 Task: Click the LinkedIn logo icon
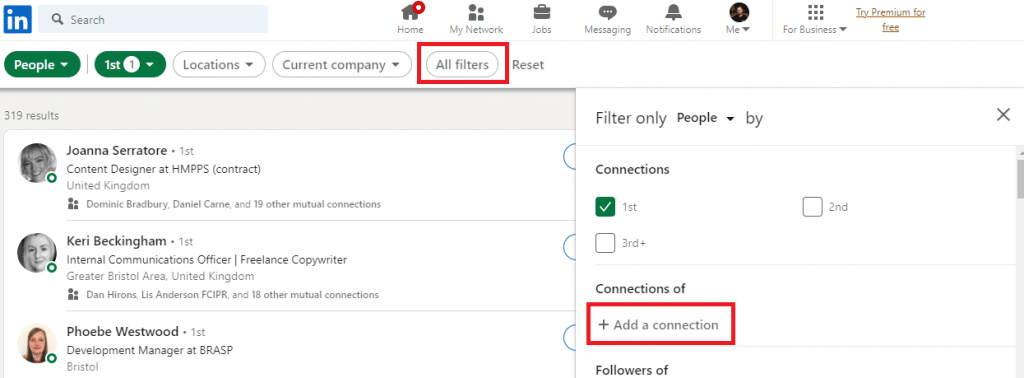pyautogui.click(x=18, y=20)
